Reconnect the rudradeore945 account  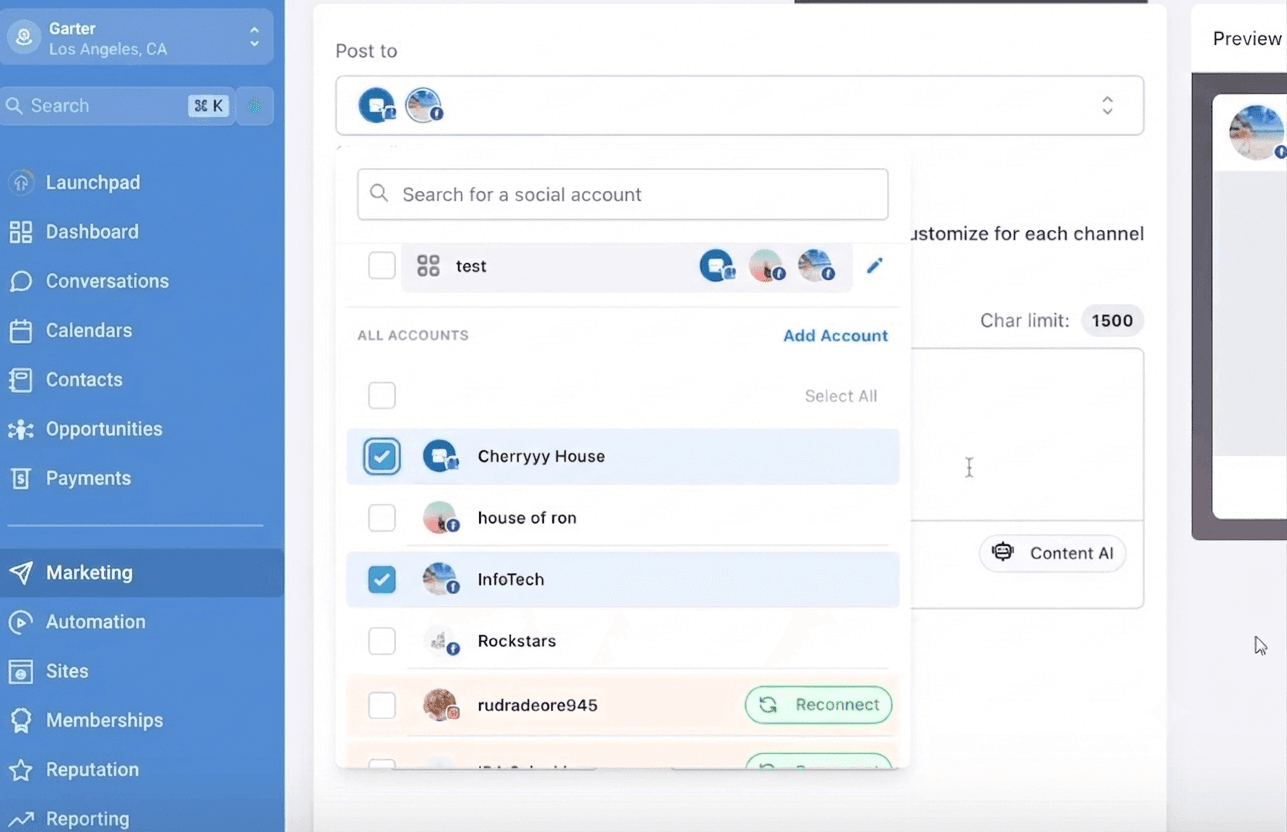pyautogui.click(x=818, y=705)
